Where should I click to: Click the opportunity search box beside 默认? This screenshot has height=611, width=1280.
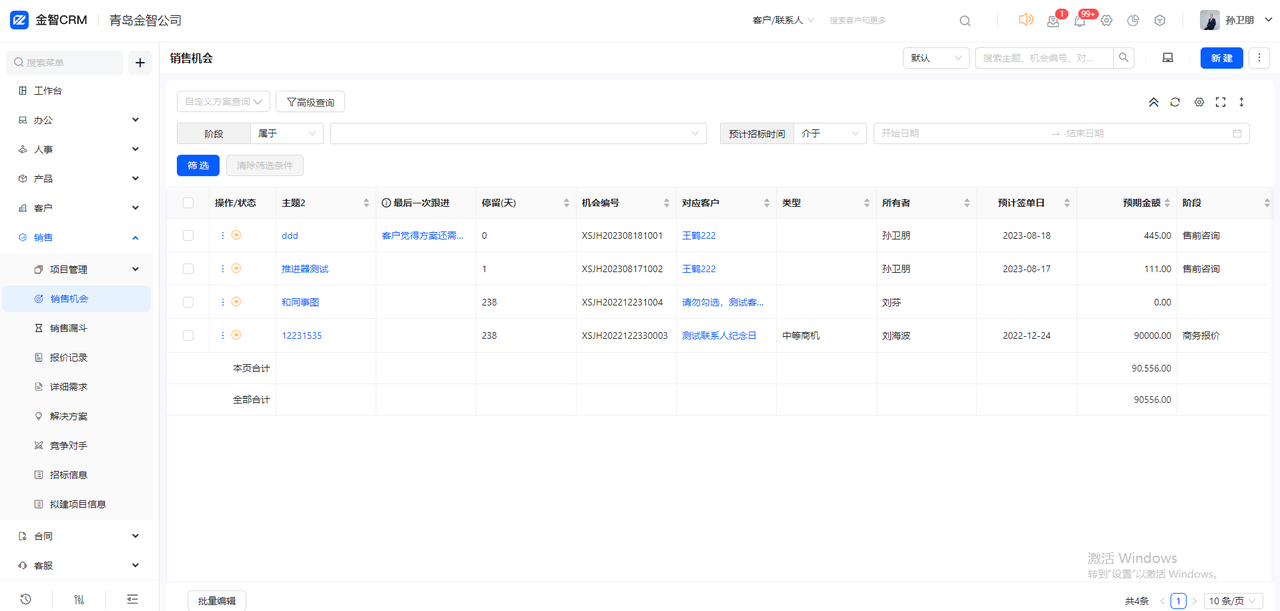(x=1044, y=58)
